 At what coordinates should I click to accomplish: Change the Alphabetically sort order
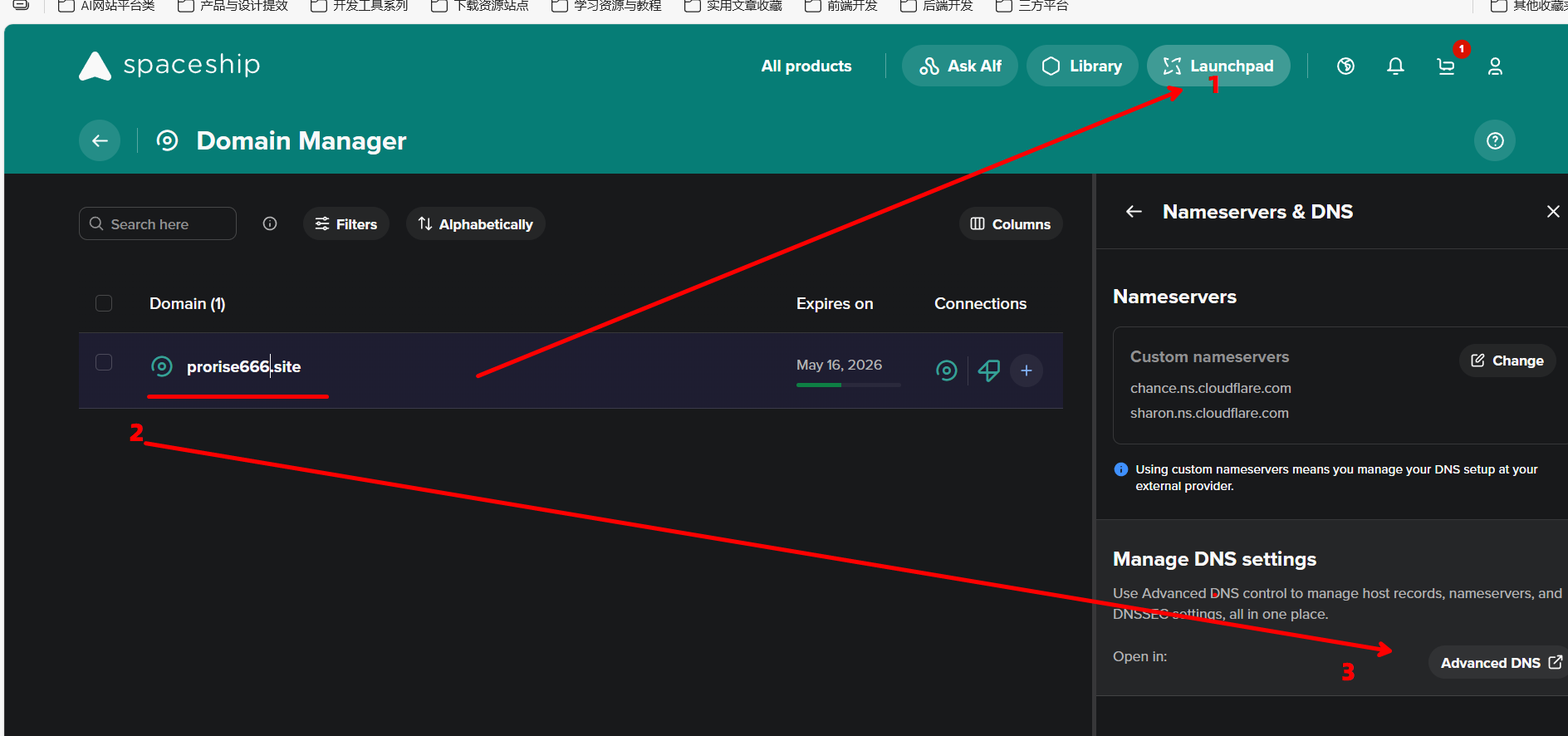475,224
